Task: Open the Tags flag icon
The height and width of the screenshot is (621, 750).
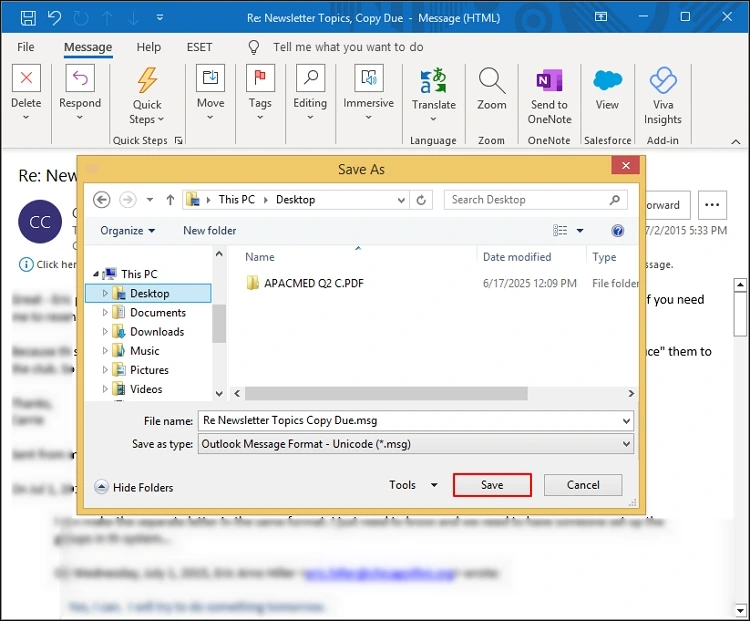Action: pos(260,78)
